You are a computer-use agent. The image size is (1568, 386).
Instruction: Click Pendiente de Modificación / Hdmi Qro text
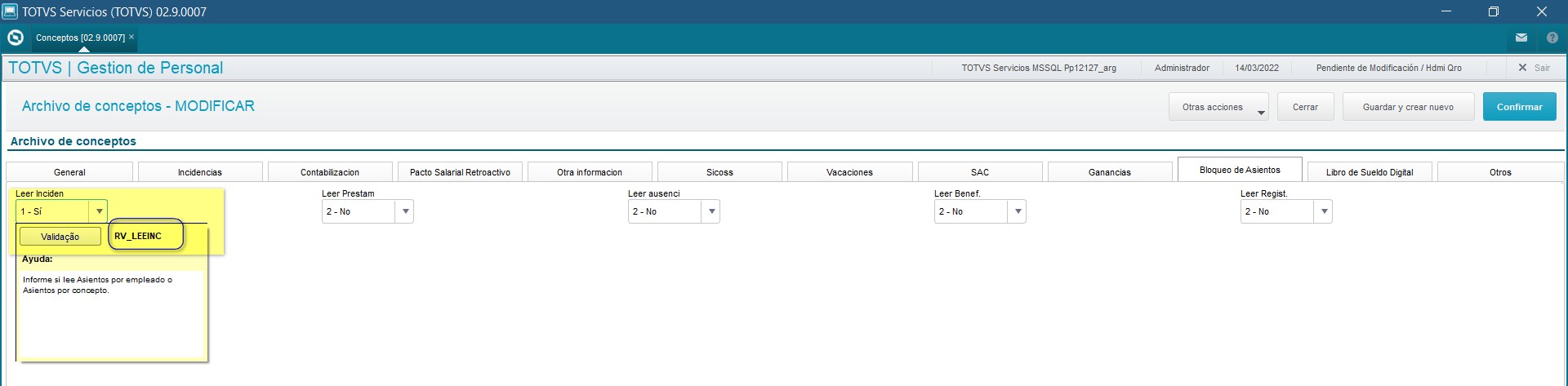coord(1389,68)
